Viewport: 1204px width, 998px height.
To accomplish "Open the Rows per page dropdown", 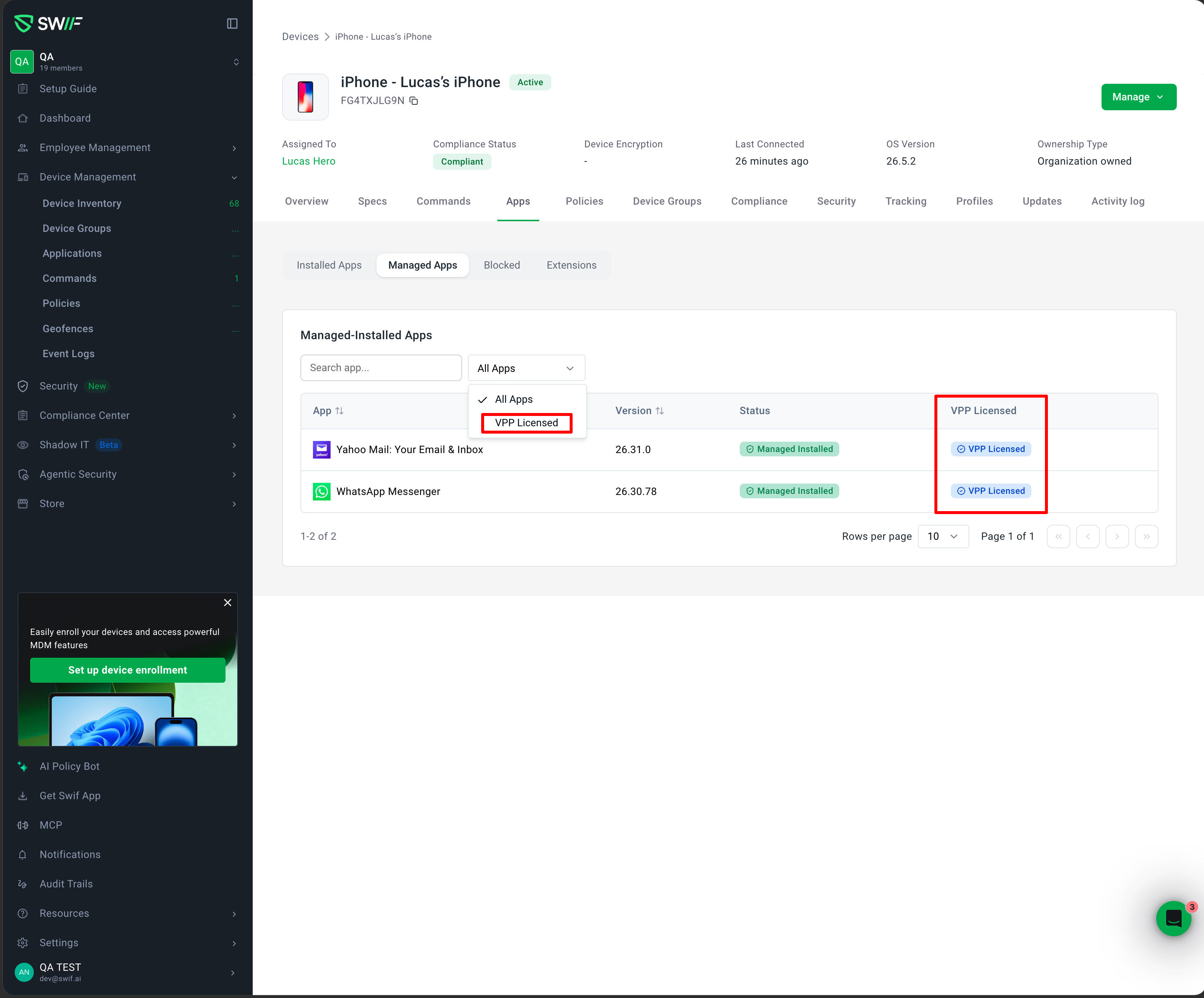I will (942, 536).
